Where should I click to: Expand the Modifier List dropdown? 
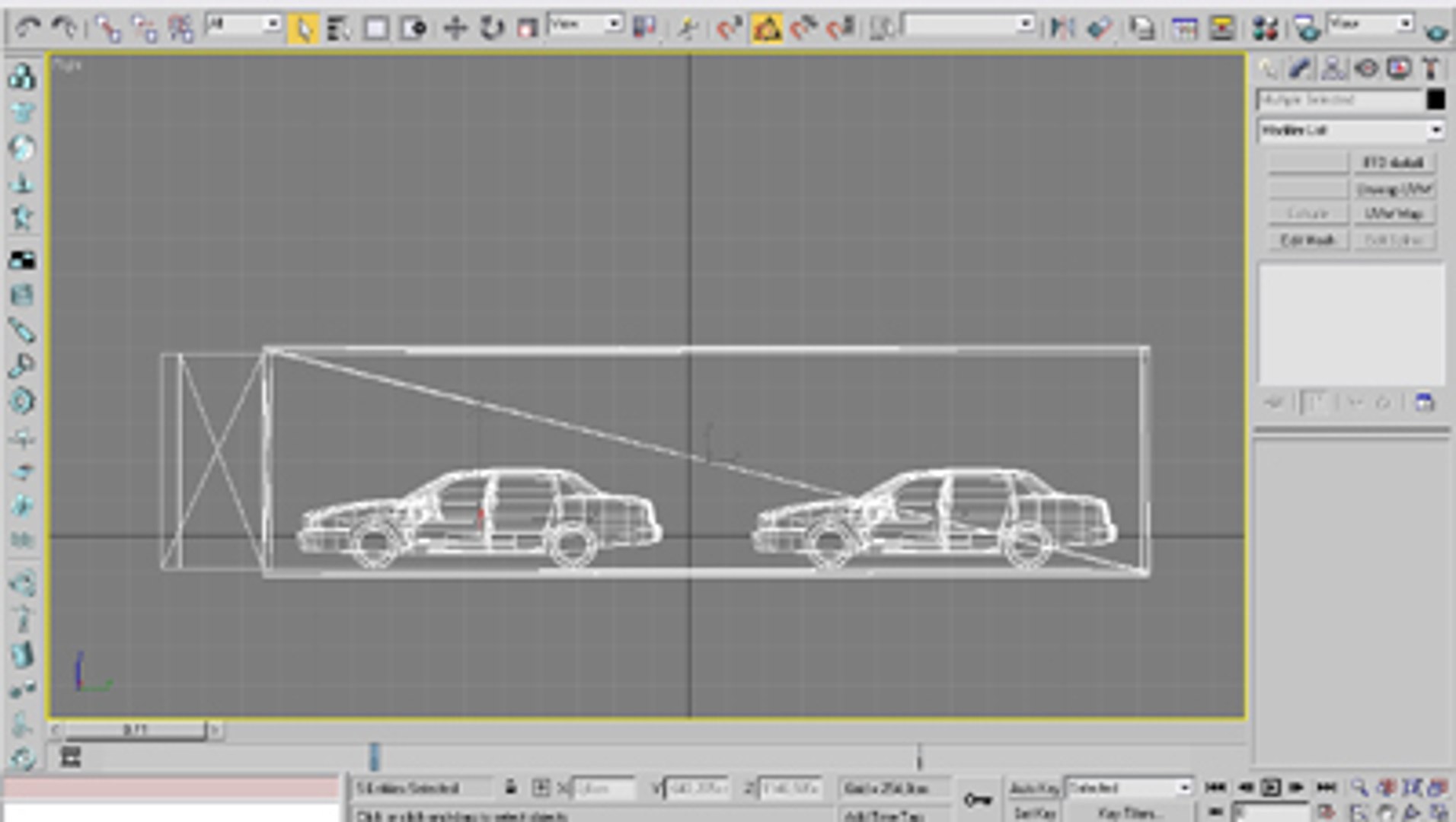coord(1350,130)
